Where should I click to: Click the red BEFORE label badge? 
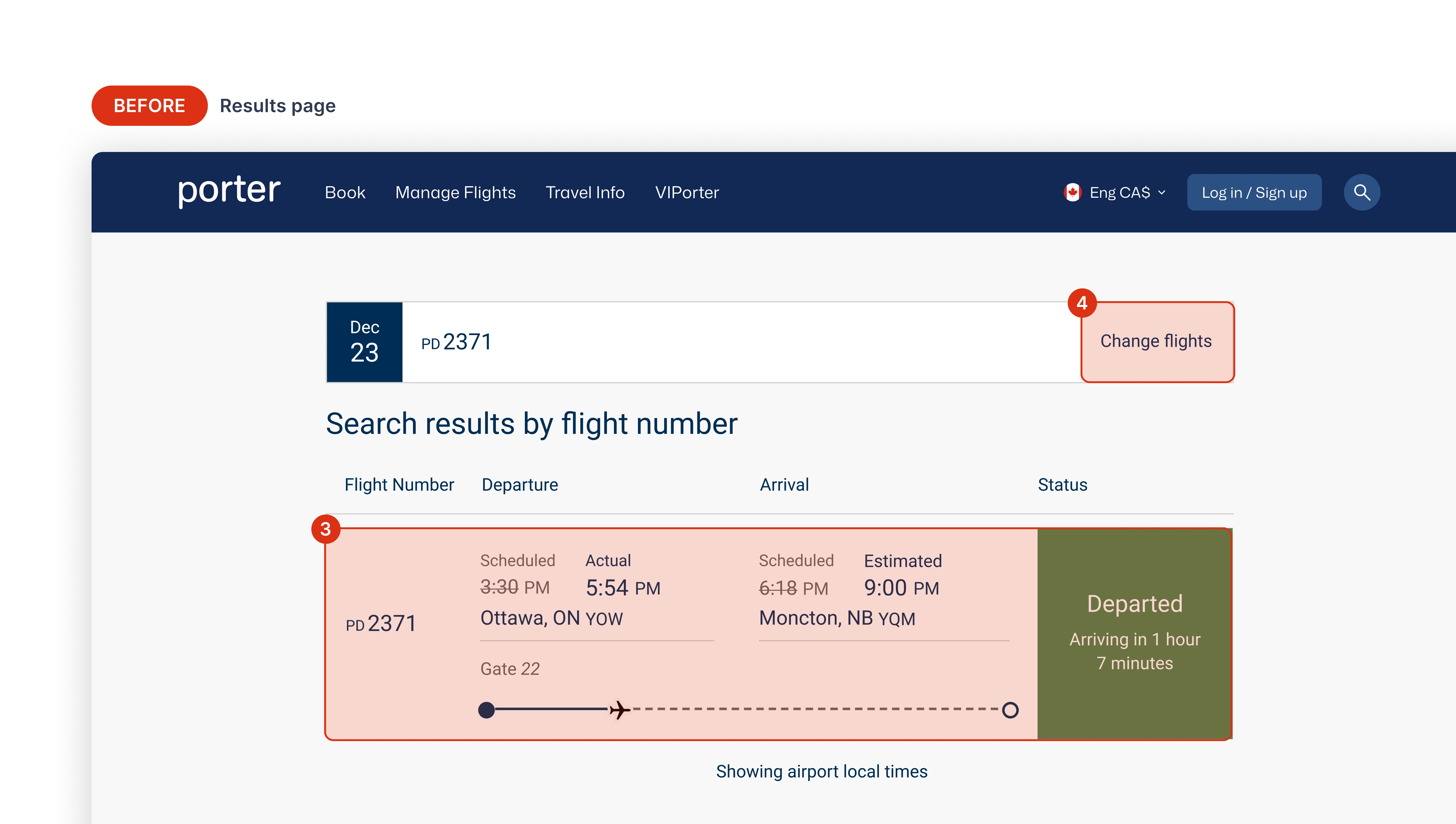[x=149, y=105]
